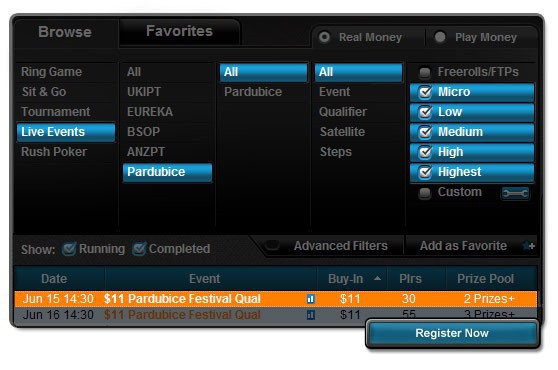Filter by Satellite type
This screenshot has width=558, height=370.
click(x=359, y=132)
